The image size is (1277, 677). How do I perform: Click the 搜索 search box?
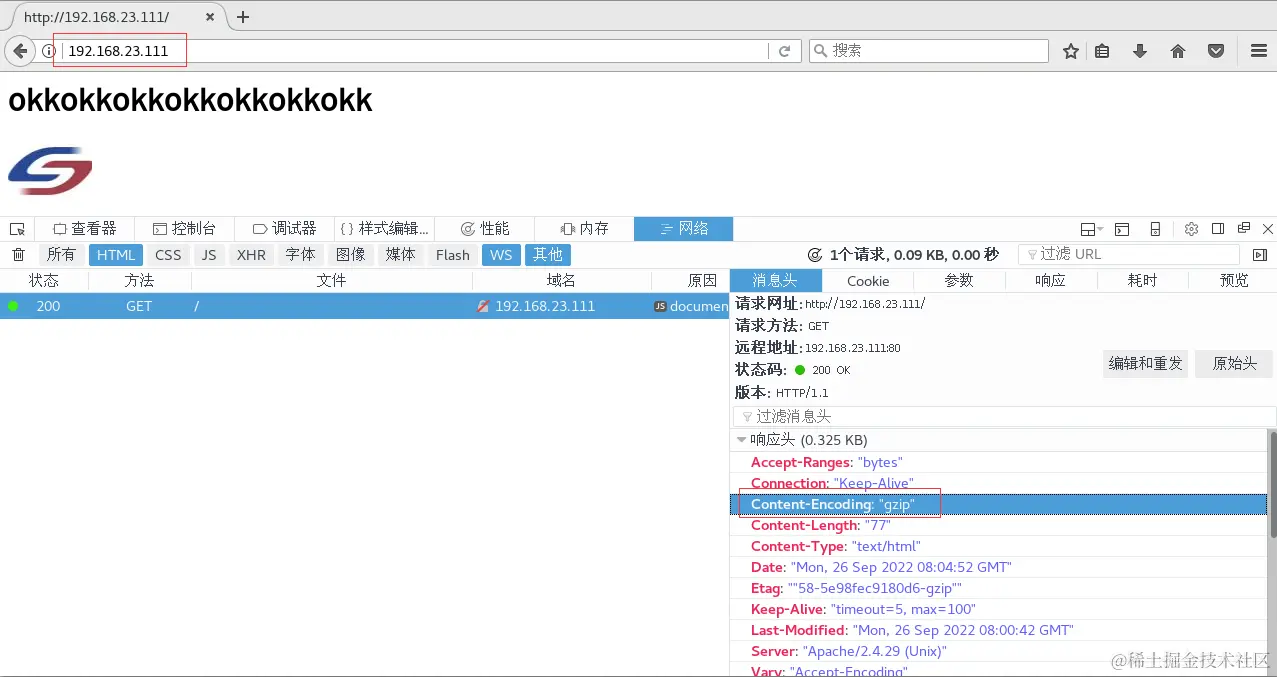(x=929, y=51)
